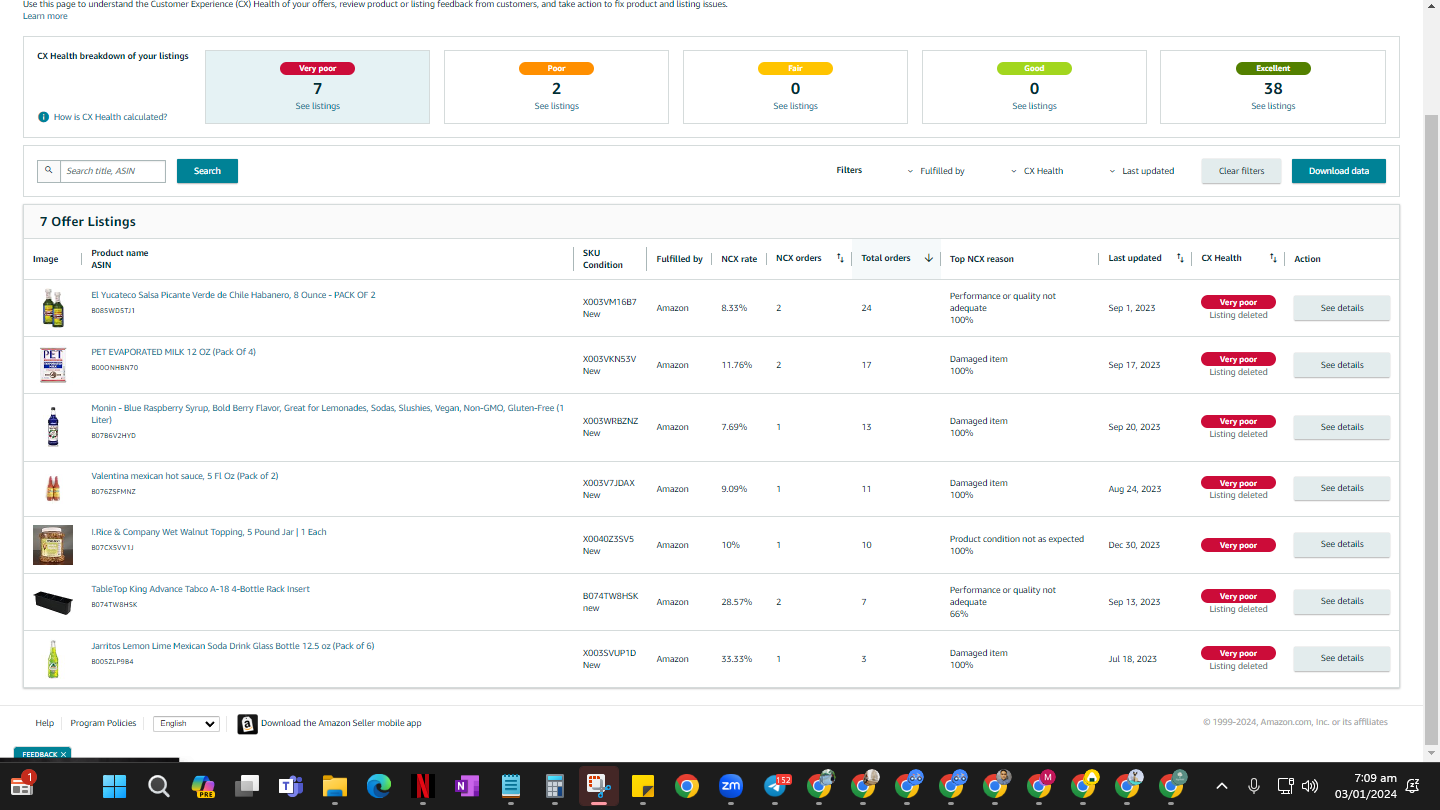This screenshot has width=1440, height=810.
Task: Launch Copilot from the taskbar
Action: (x=203, y=786)
